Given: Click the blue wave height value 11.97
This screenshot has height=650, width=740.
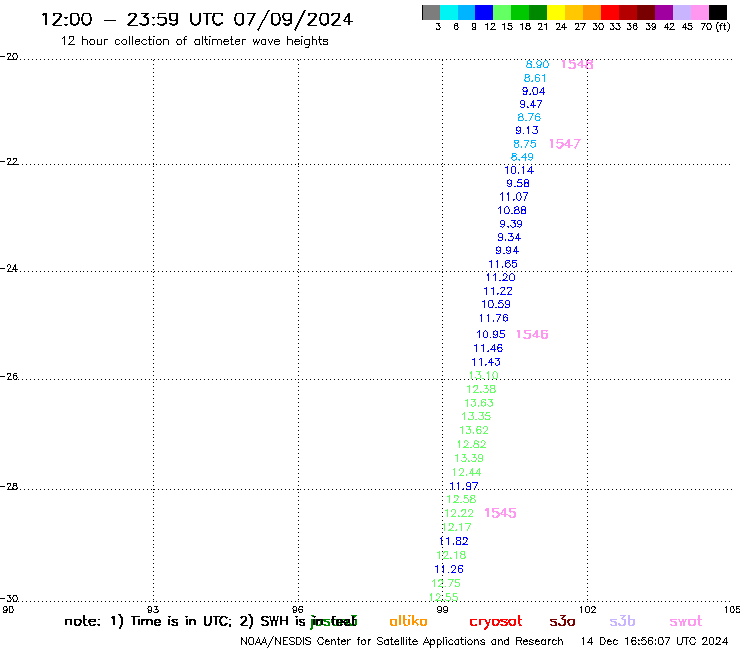Looking at the screenshot, I should [463, 486].
